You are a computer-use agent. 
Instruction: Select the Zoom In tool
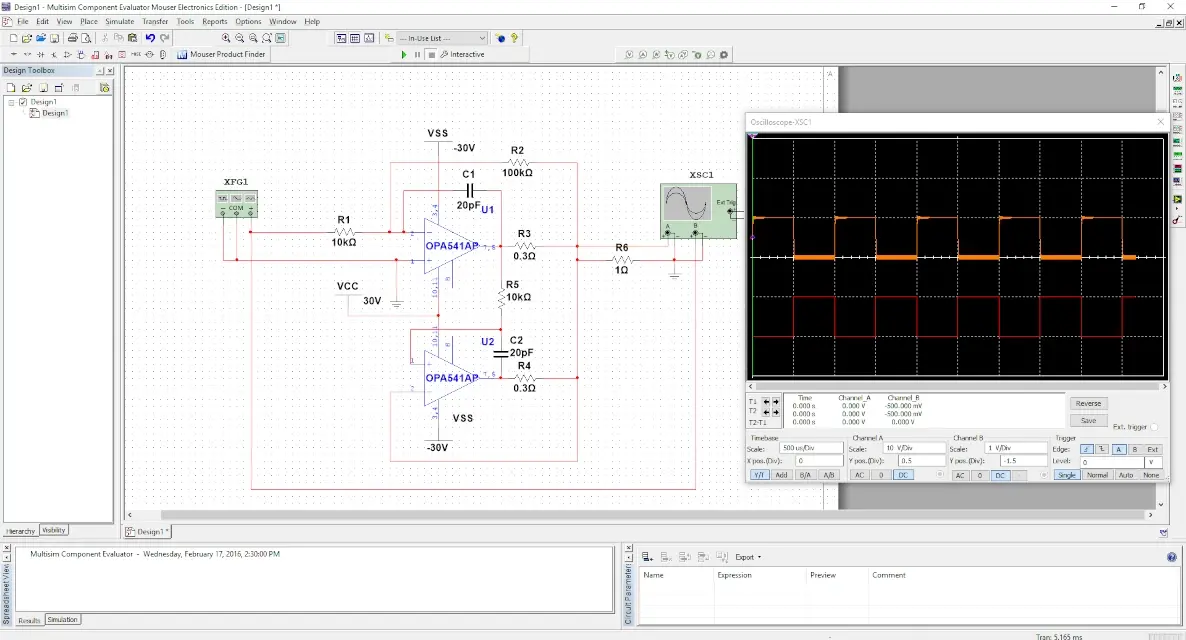click(226, 38)
